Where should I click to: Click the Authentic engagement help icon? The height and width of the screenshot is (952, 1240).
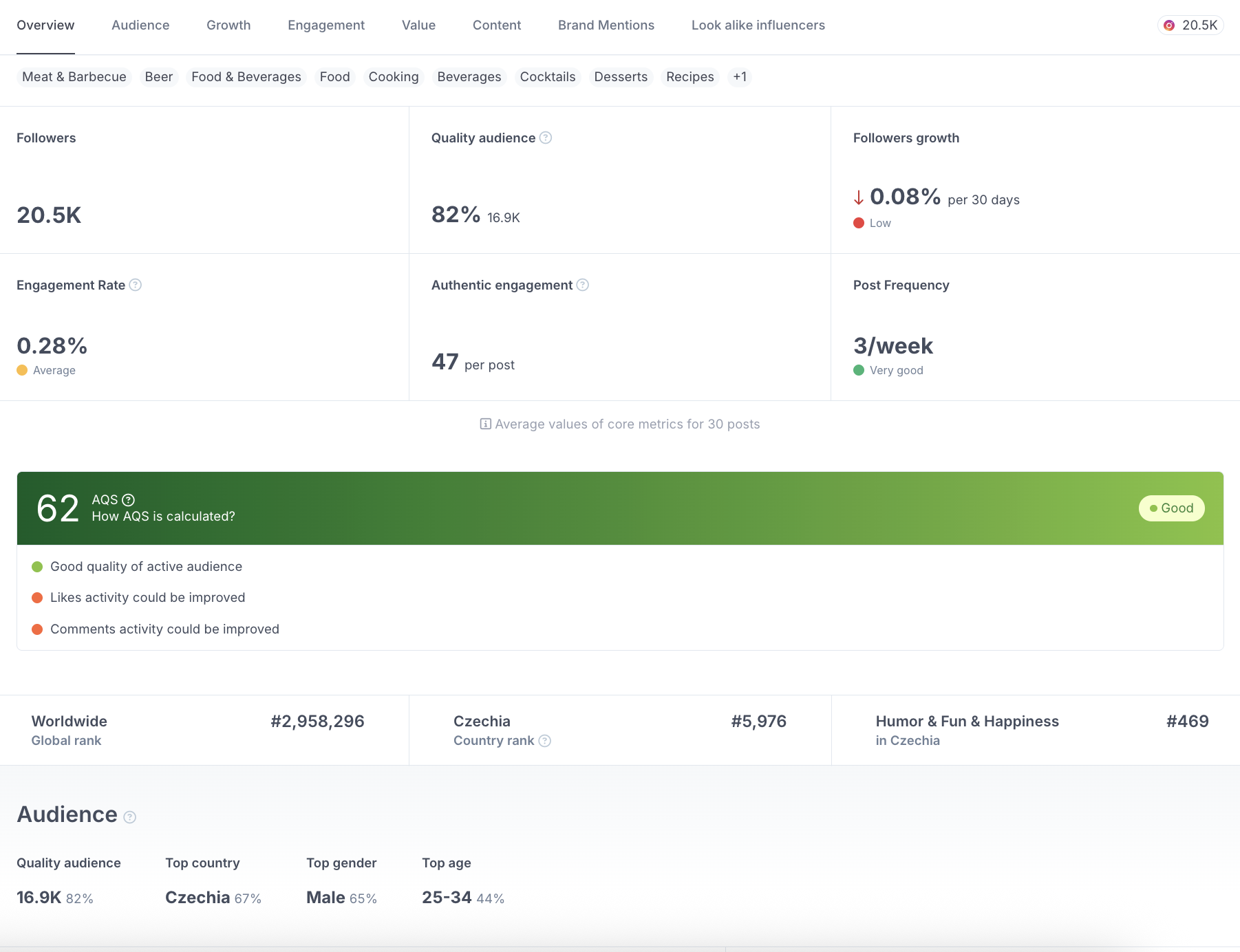(x=583, y=285)
